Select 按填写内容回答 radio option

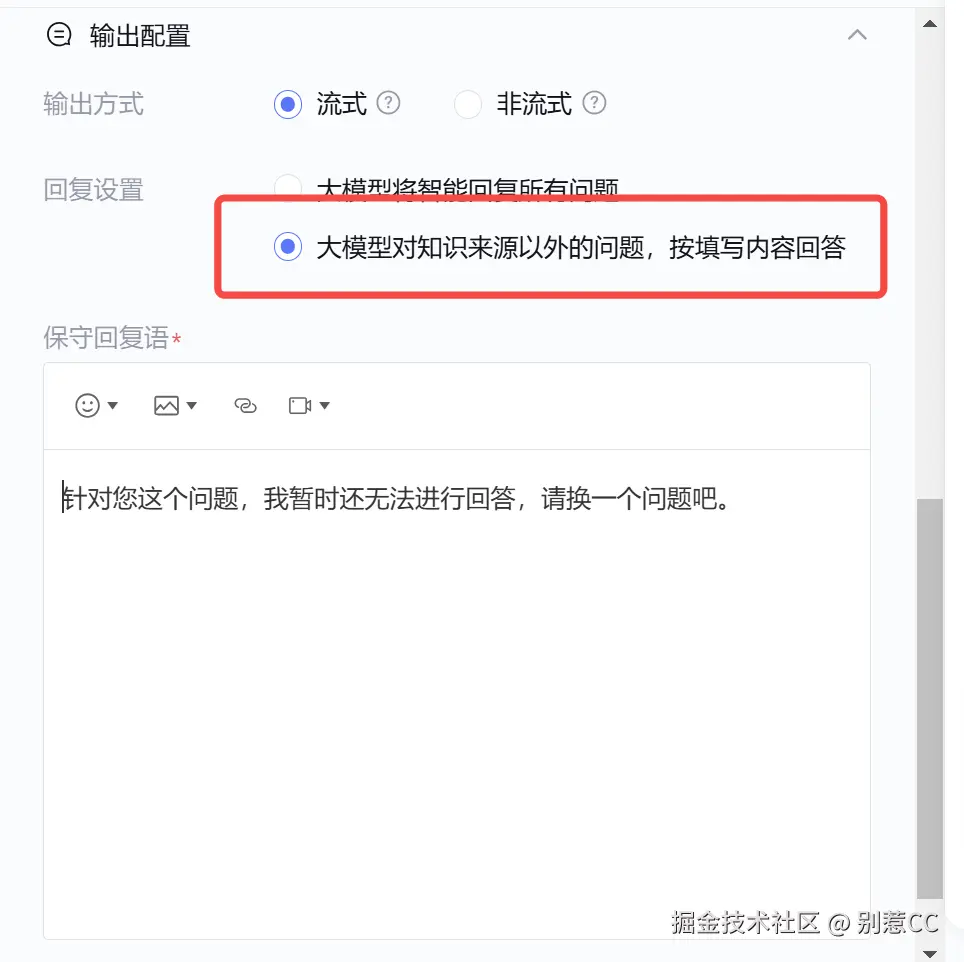(x=288, y=246)
